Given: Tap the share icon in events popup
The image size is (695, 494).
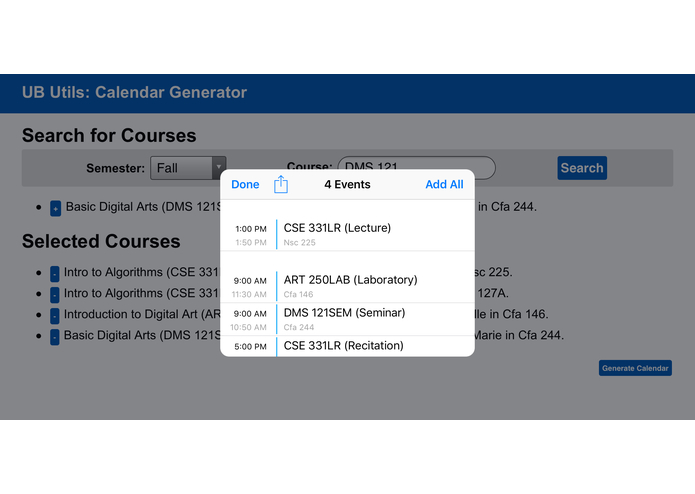Looking at the screenshot, I should 281,184.
